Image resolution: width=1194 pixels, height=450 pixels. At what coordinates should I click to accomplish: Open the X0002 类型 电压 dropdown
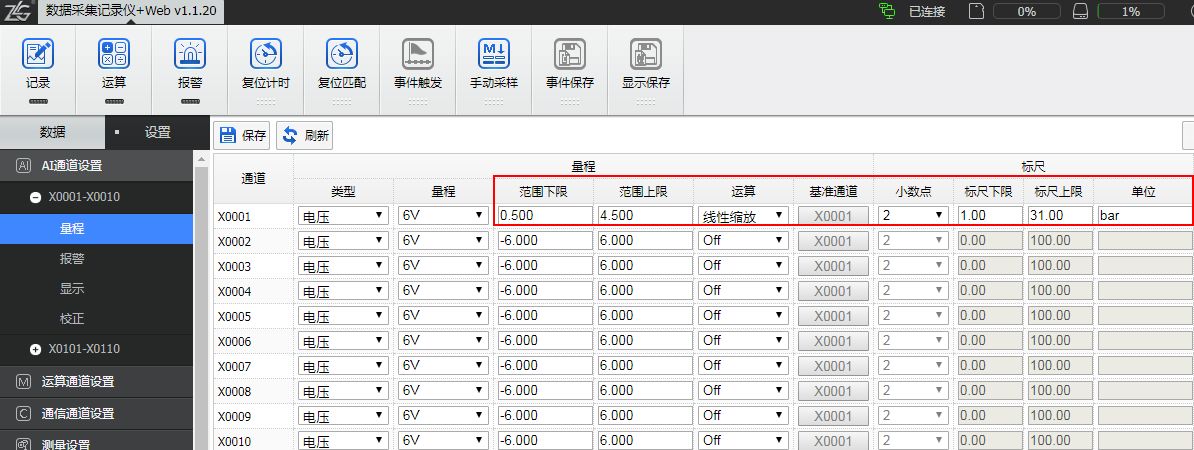(x=343, y=241)
